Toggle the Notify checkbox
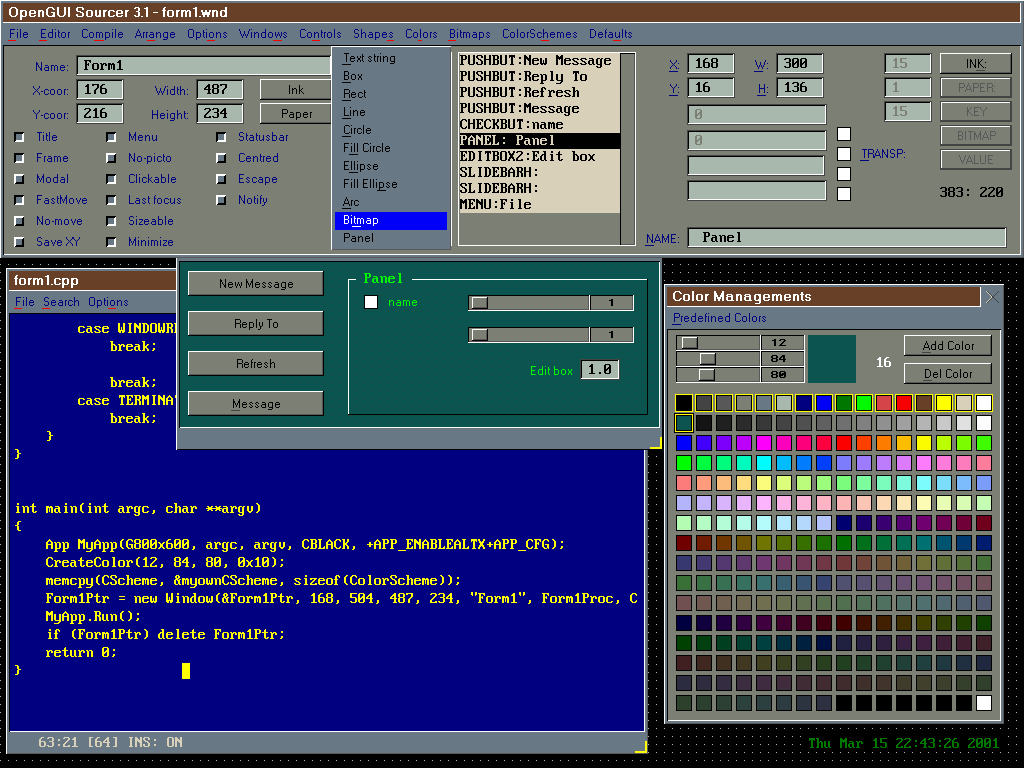The width and height of the screenshot is (1024, 768). click(x=221, y=200)
